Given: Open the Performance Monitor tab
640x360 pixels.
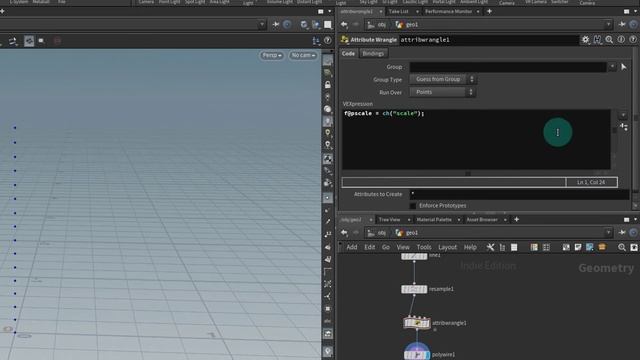Looking at the screenshot, I should [x=449, y=11].
